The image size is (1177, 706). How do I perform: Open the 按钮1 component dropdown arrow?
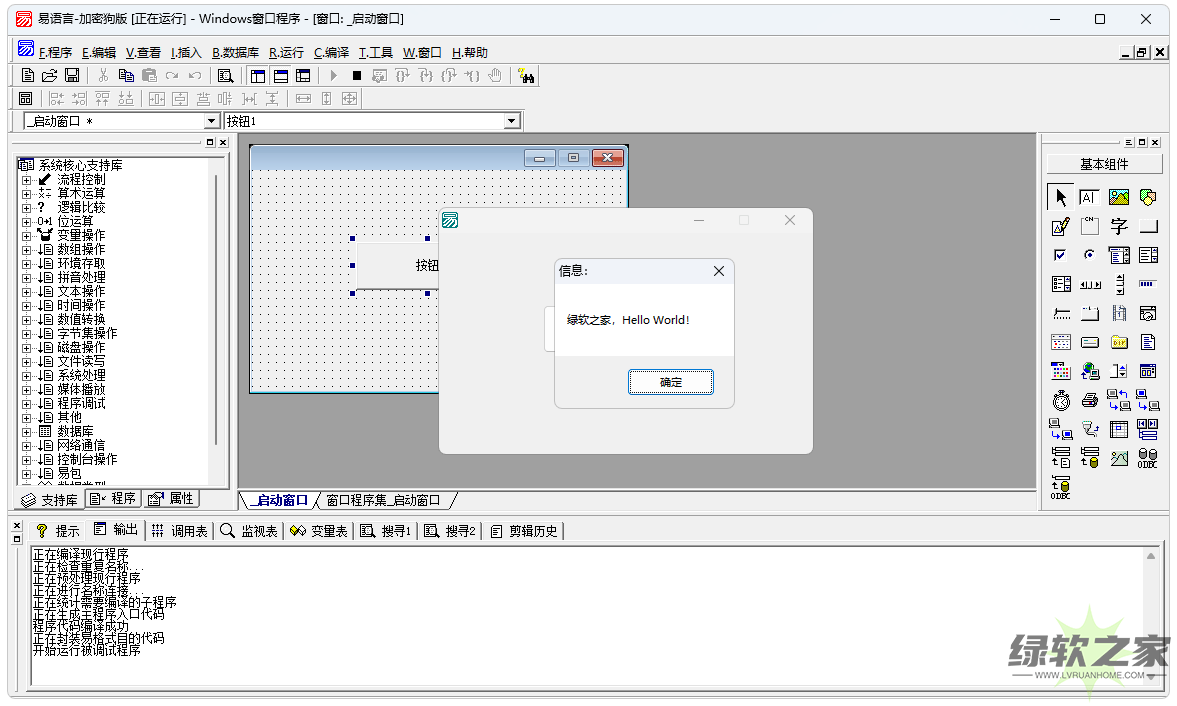pos(512,121)
